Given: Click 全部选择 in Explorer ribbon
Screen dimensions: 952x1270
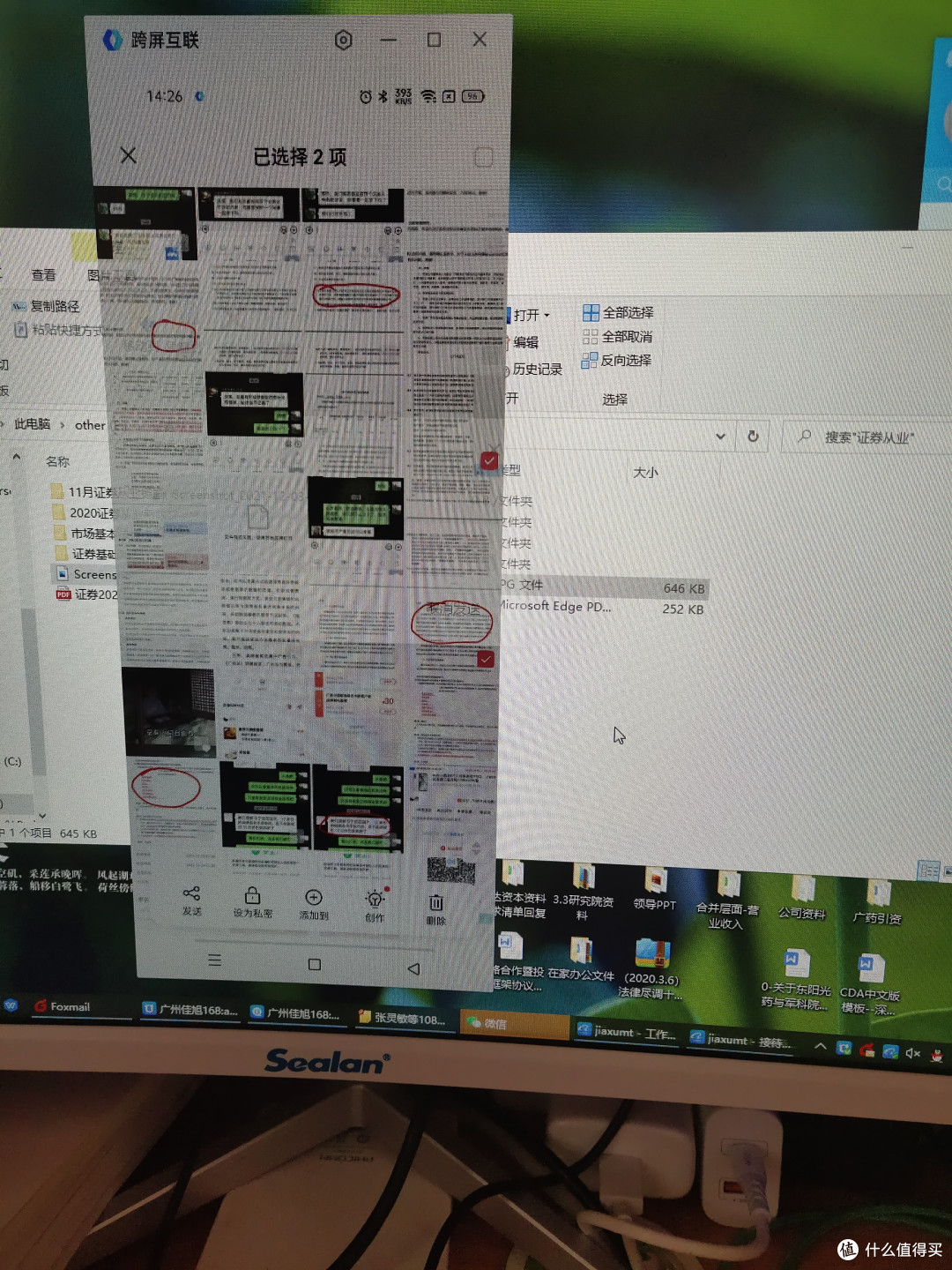Looking at the screenshot, I should [618, 312].
